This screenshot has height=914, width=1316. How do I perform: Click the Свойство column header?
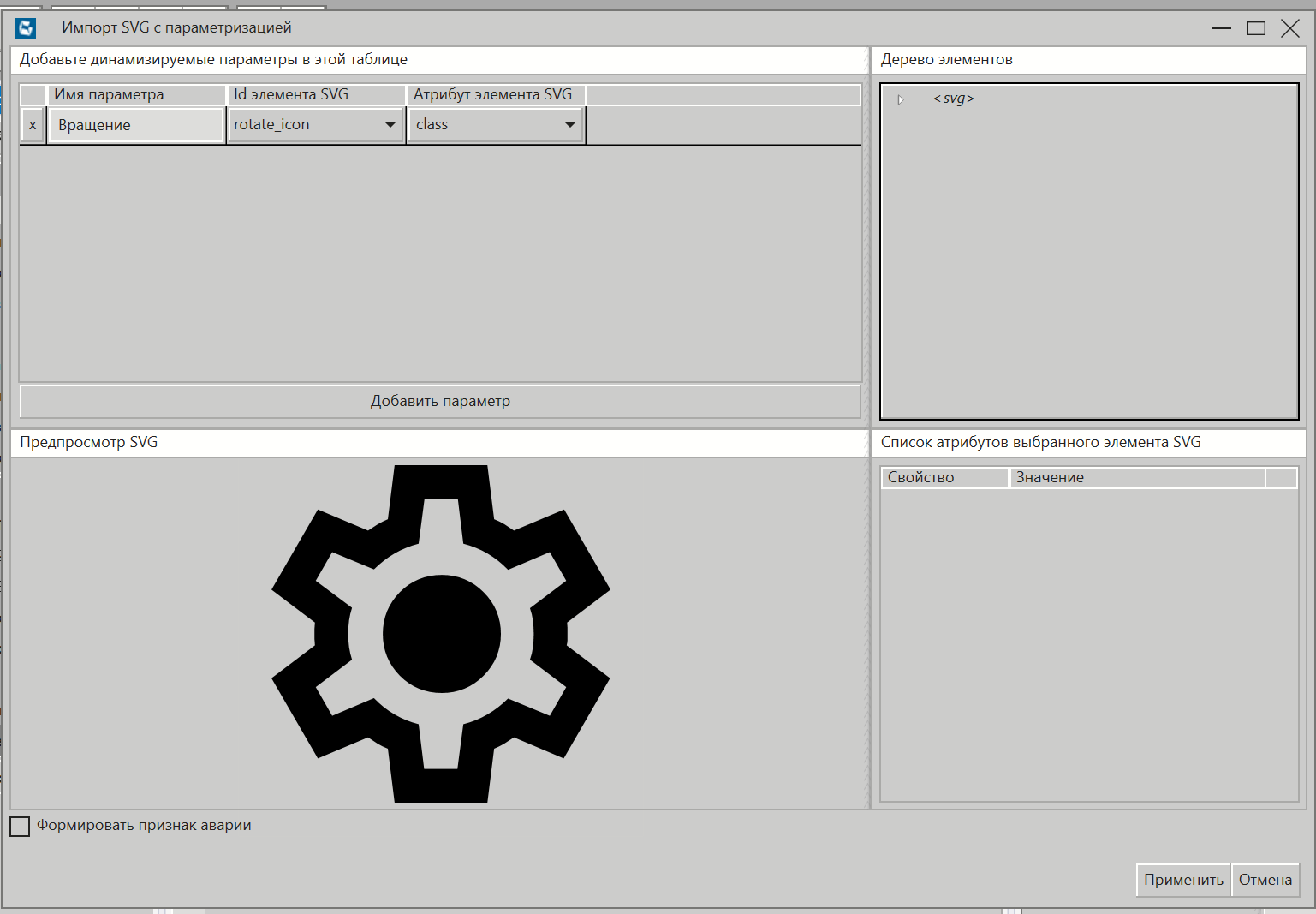(x=944, y=477)
